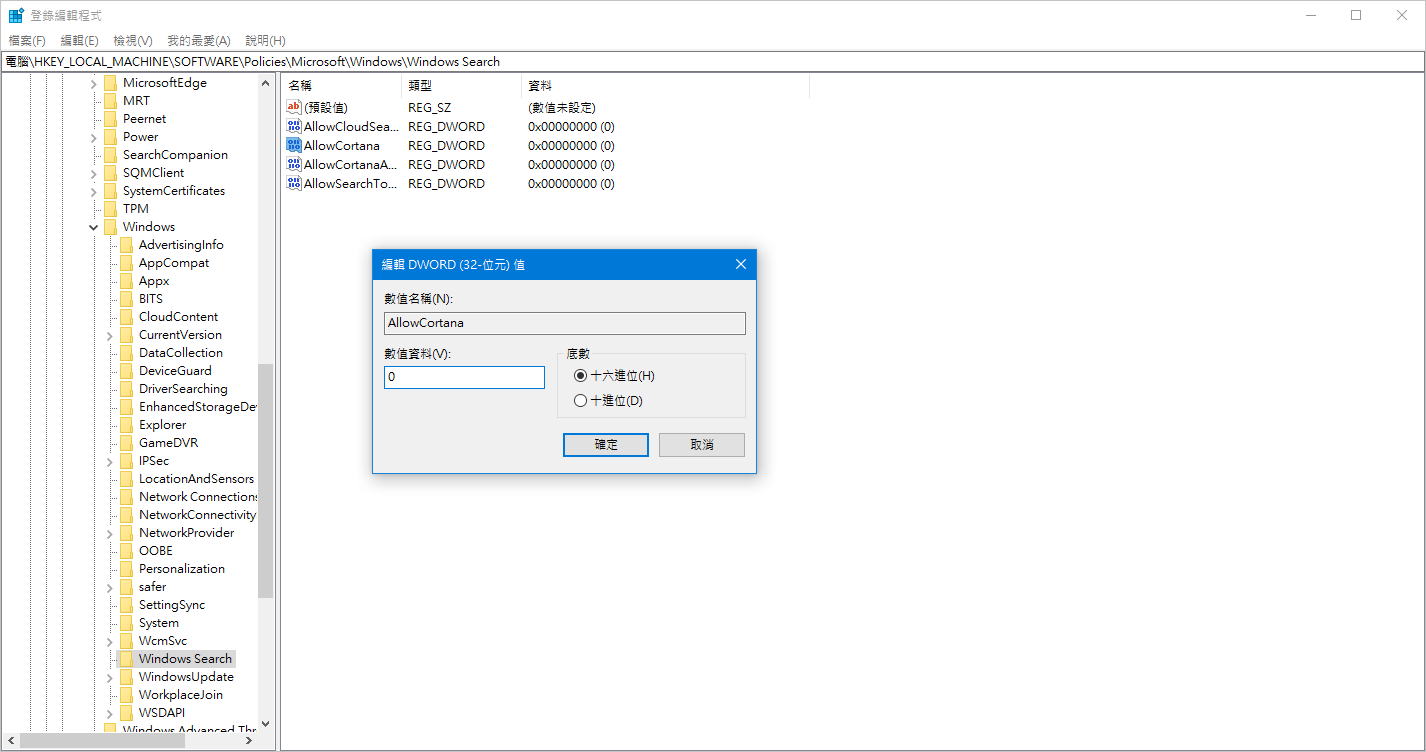Select the DriverSearching tree item
This screenshot has width=1426, height=752.
[x=183, y=389]
